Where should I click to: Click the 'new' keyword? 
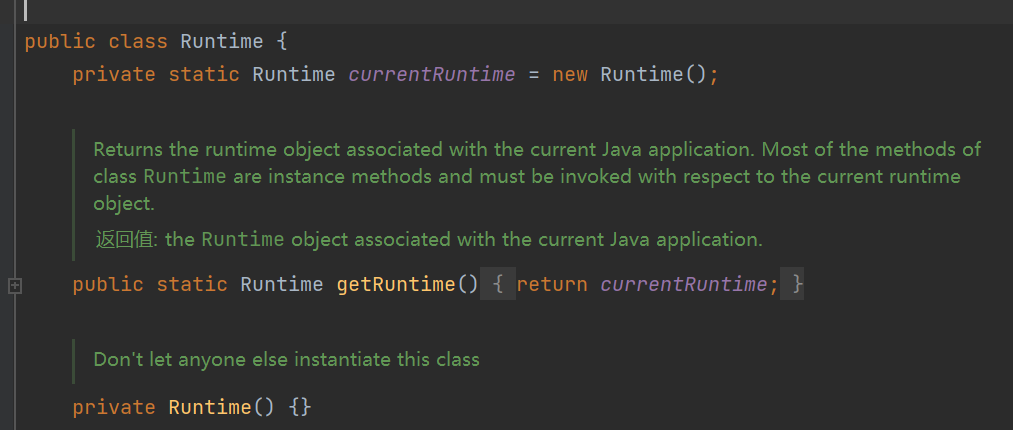(570, 75)
